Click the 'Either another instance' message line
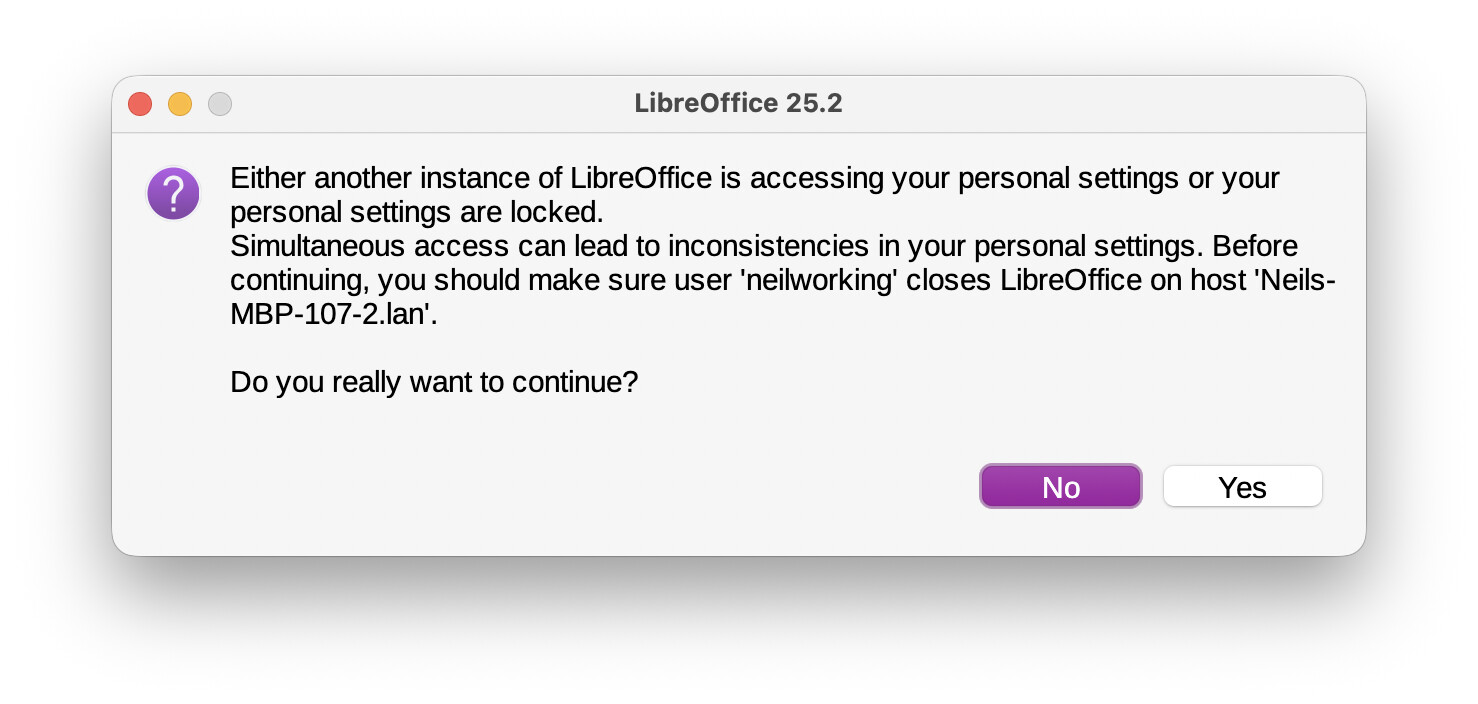The height and width of the screenshot is (704, 1478). click(400, 179)
